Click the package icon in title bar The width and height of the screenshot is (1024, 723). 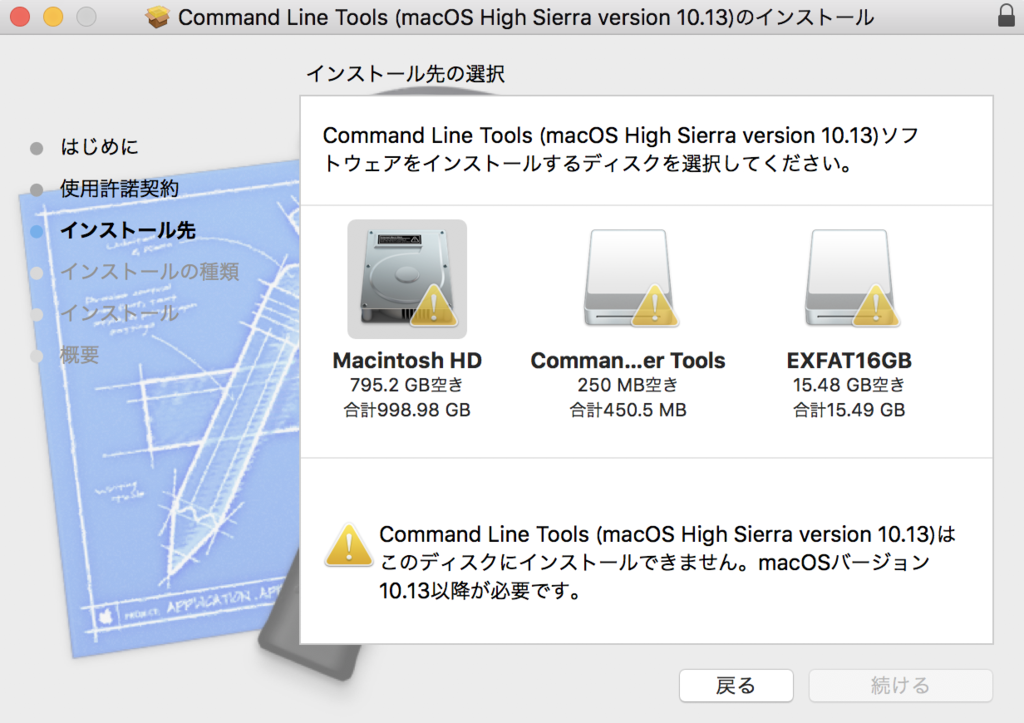point(157,16)
